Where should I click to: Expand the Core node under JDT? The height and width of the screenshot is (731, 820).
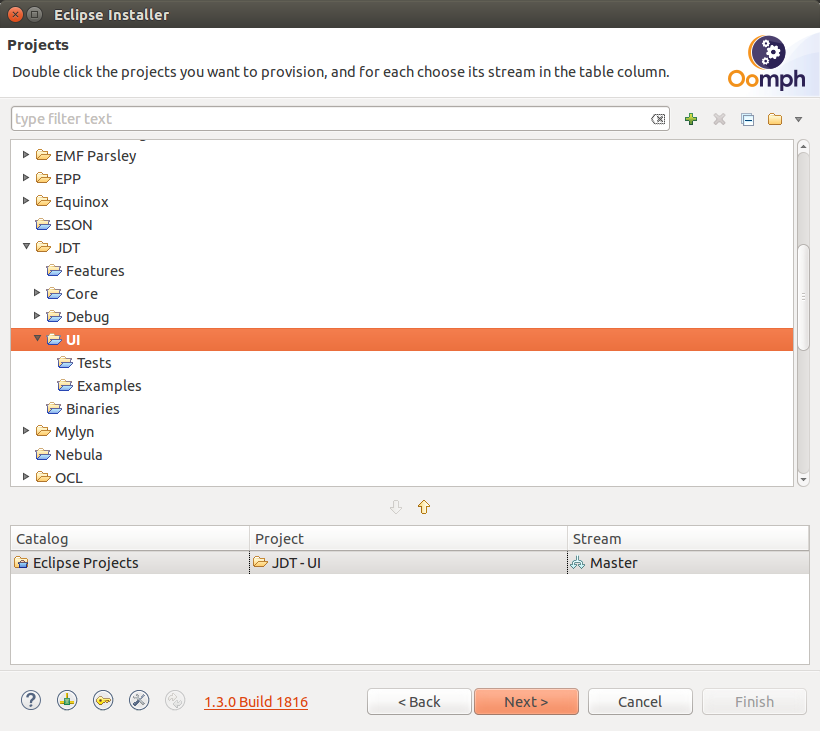click(x=37, y=293)
